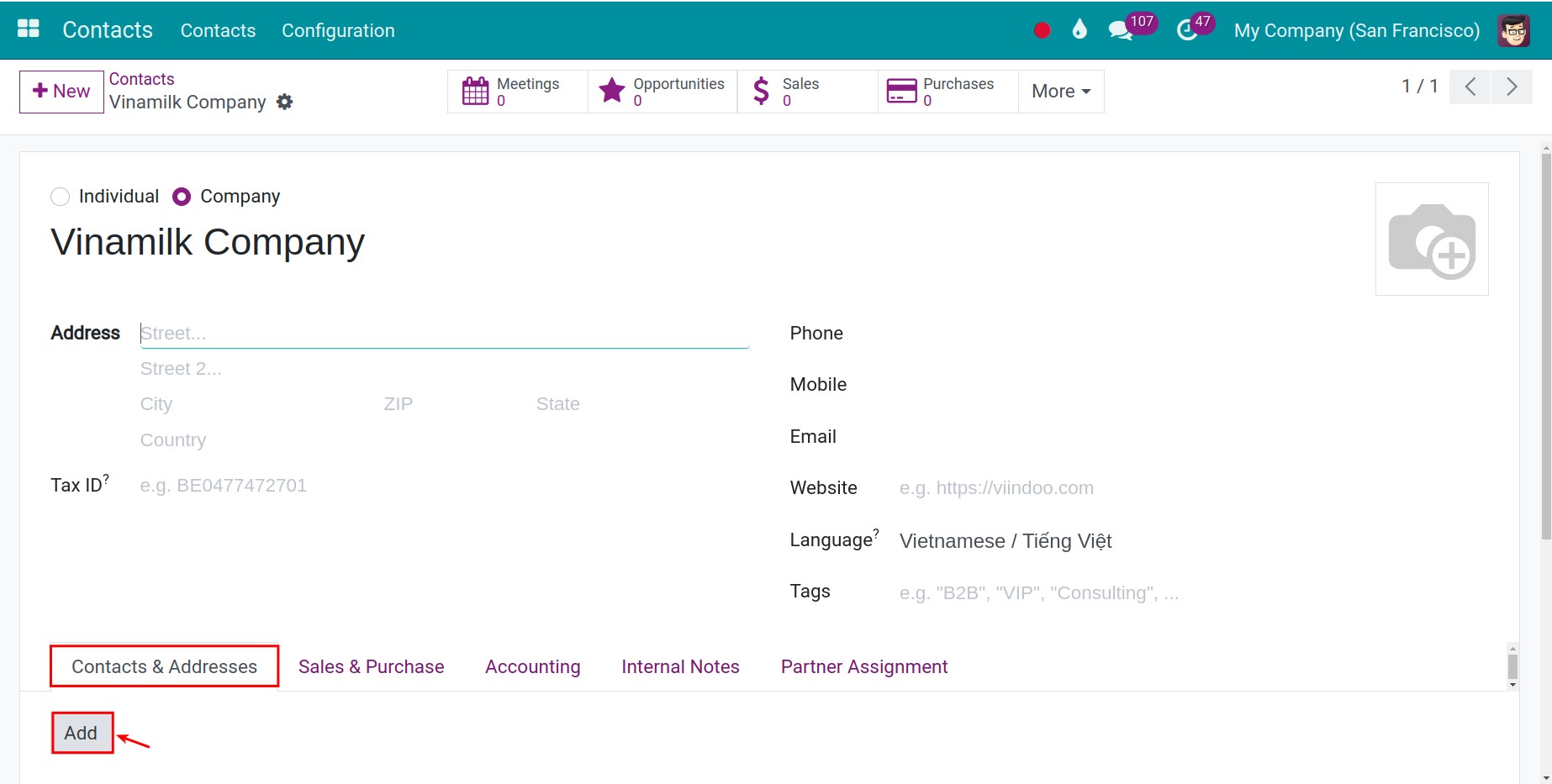This screenshot has width=1552, height=784.
Task: Click the Contacts breadcrumb link
Action: 141,79
